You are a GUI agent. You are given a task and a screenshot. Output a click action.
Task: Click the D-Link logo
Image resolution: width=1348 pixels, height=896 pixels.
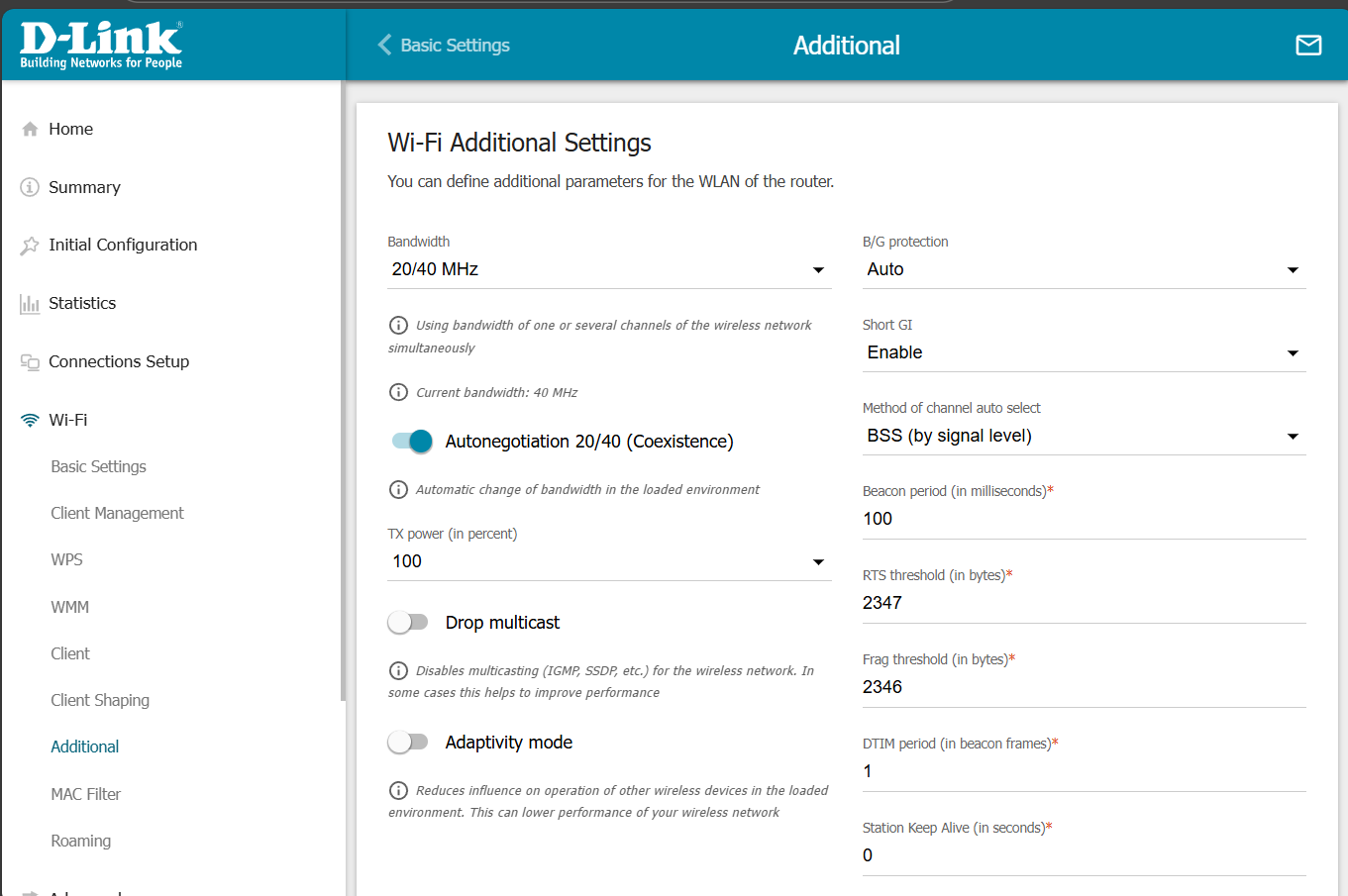coord(101,46)
